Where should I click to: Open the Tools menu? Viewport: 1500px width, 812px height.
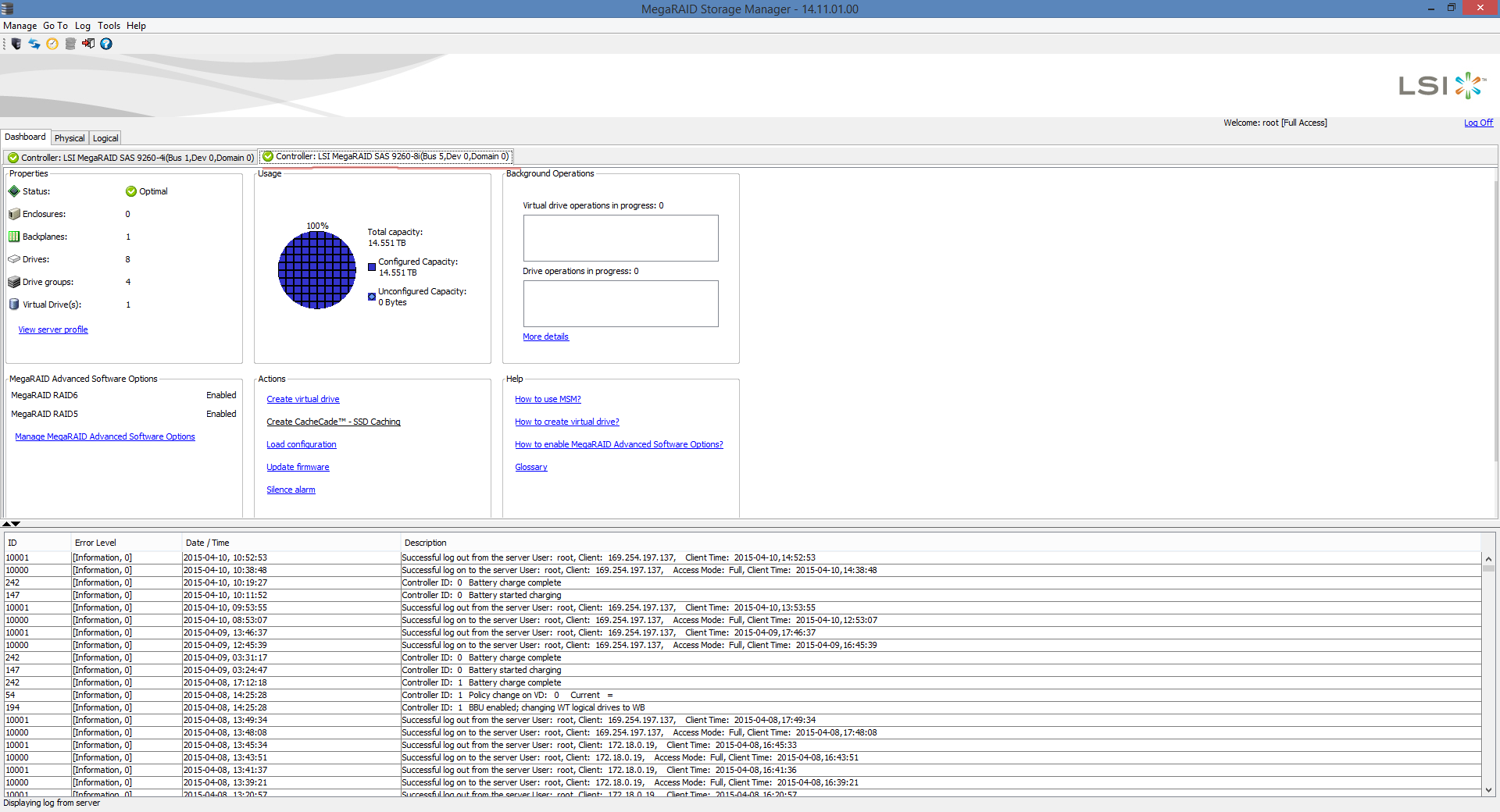point(109,26)
